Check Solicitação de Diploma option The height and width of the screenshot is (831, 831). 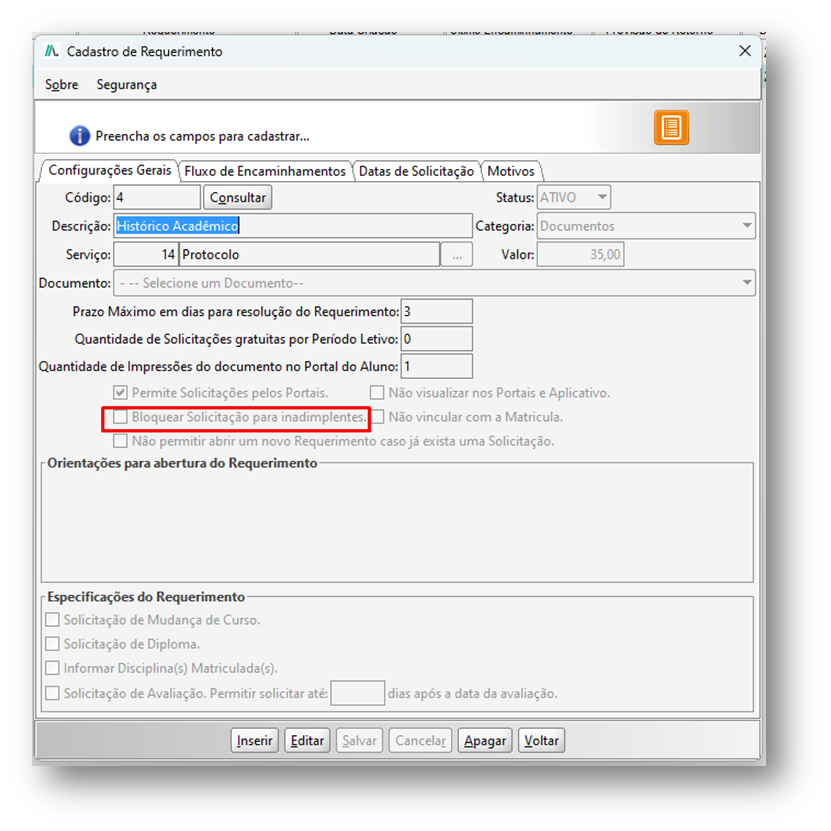[52, 644]
